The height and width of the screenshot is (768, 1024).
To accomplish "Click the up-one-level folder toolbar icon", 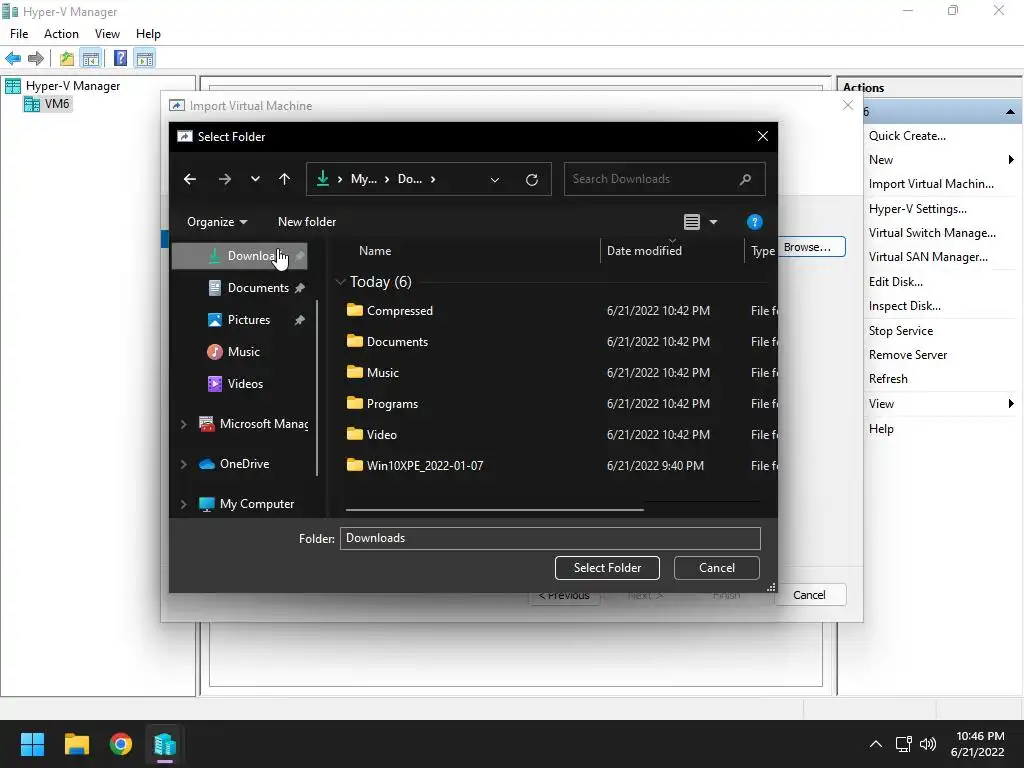I will (x=67, y=59).
